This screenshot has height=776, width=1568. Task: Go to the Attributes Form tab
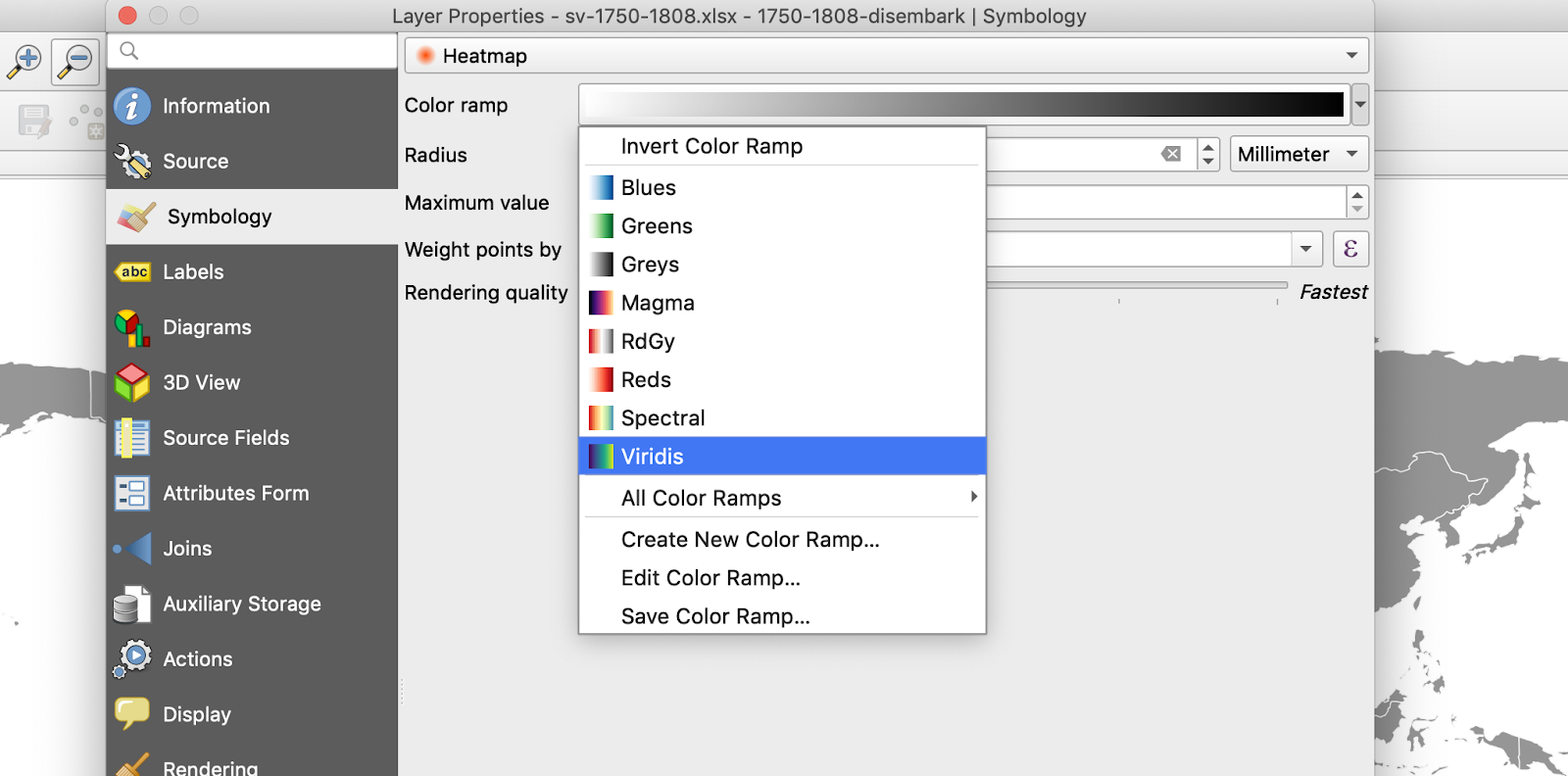point(252,493)
